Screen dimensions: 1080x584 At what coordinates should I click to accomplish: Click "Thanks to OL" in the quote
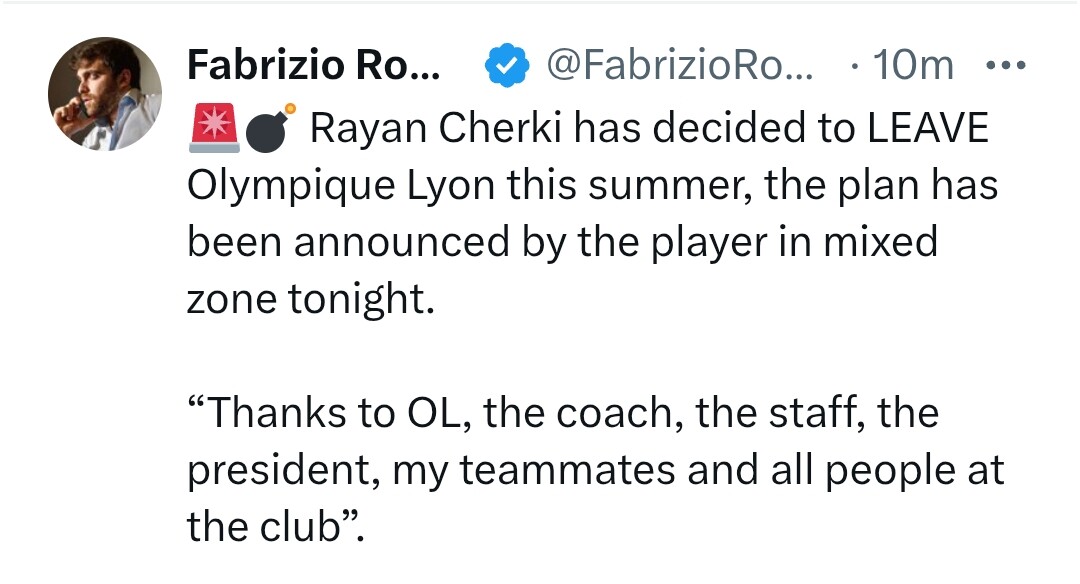330,414
